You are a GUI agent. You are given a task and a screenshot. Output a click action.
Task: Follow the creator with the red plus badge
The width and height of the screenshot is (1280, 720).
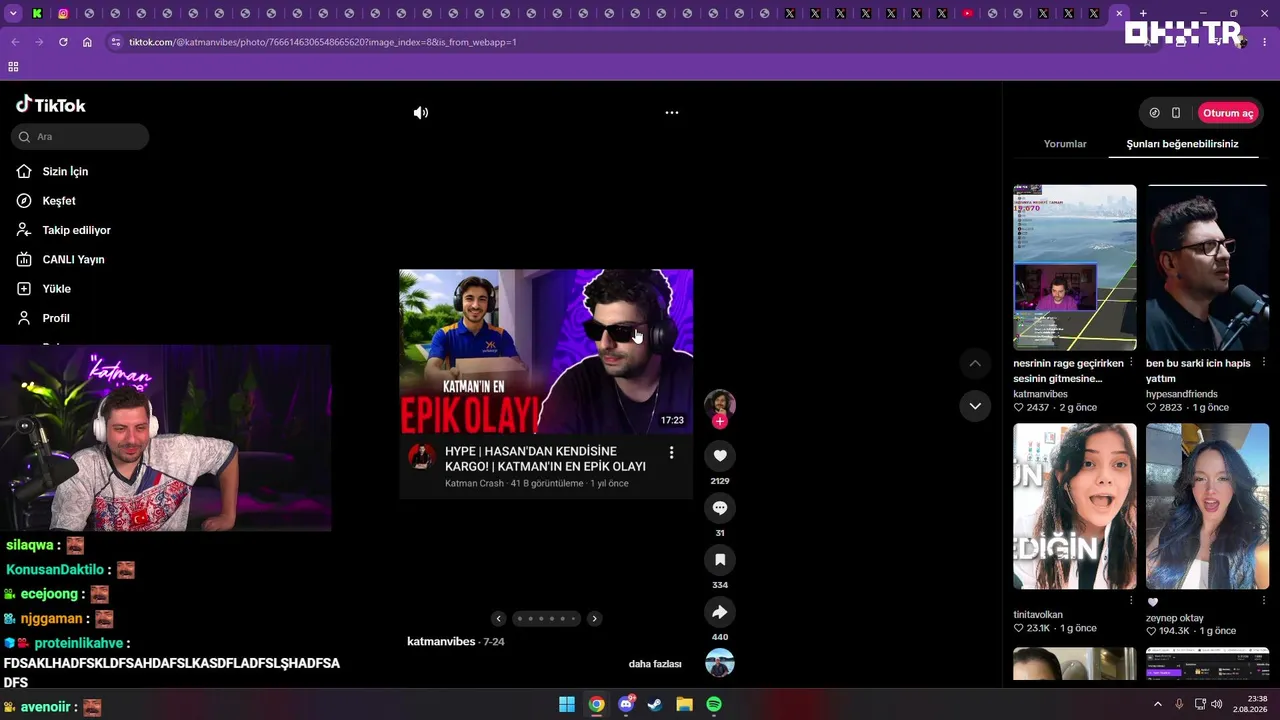pos(720,422)
